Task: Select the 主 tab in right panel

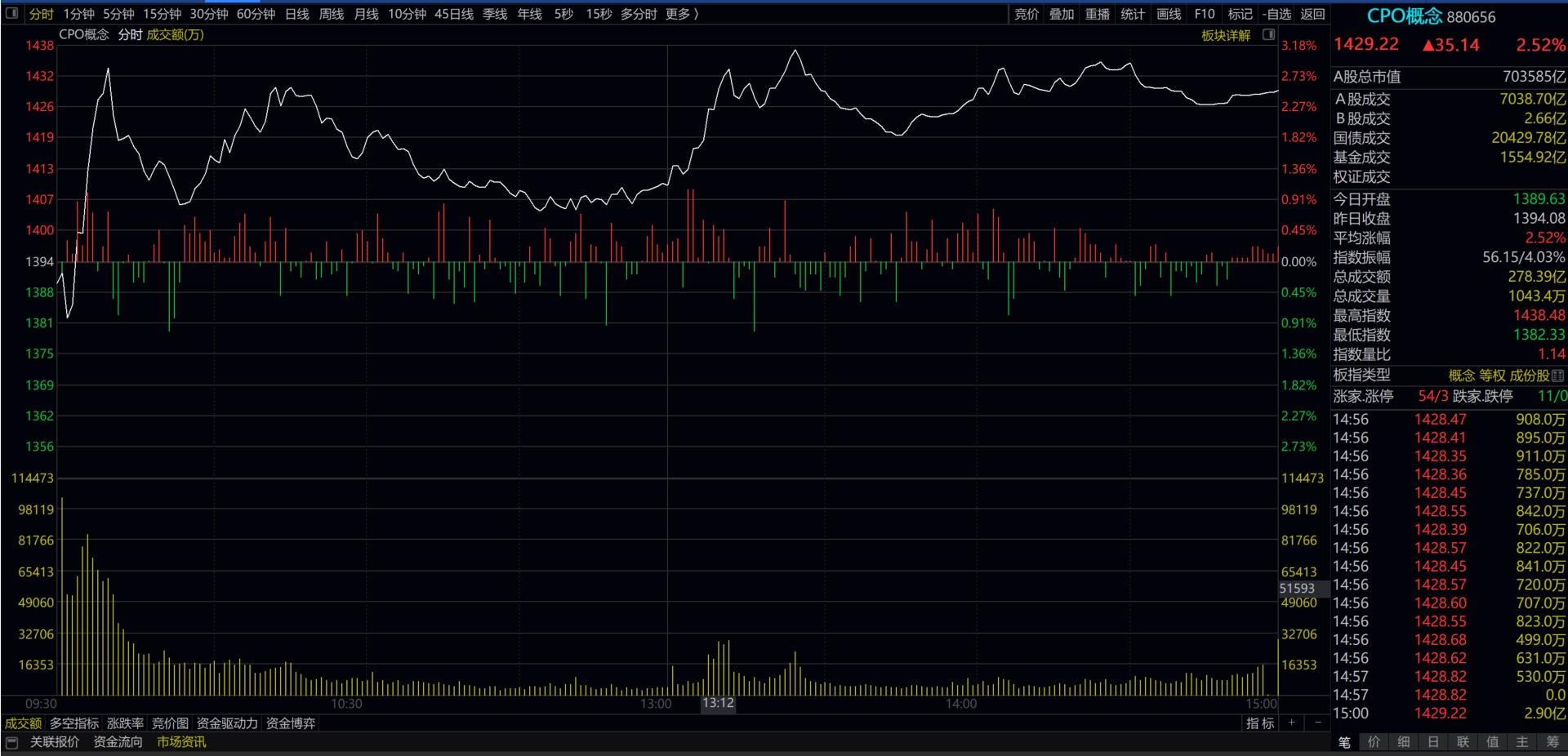Action: click(x=1522, y=742)
